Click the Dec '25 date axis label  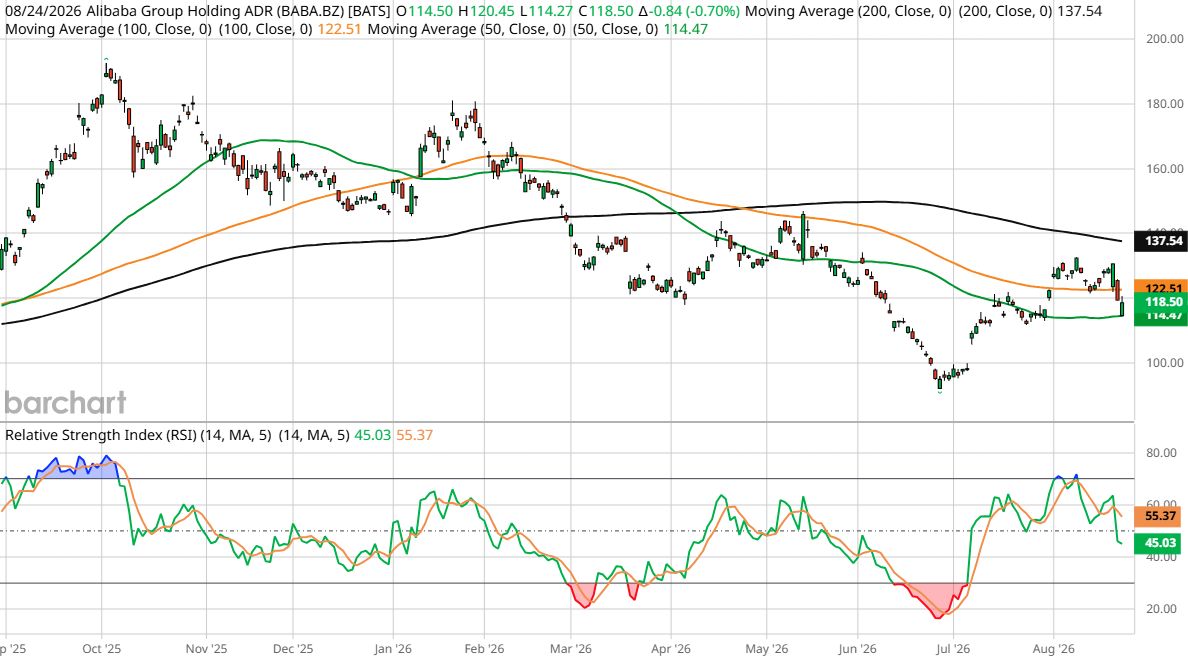(x=292, y=649)
